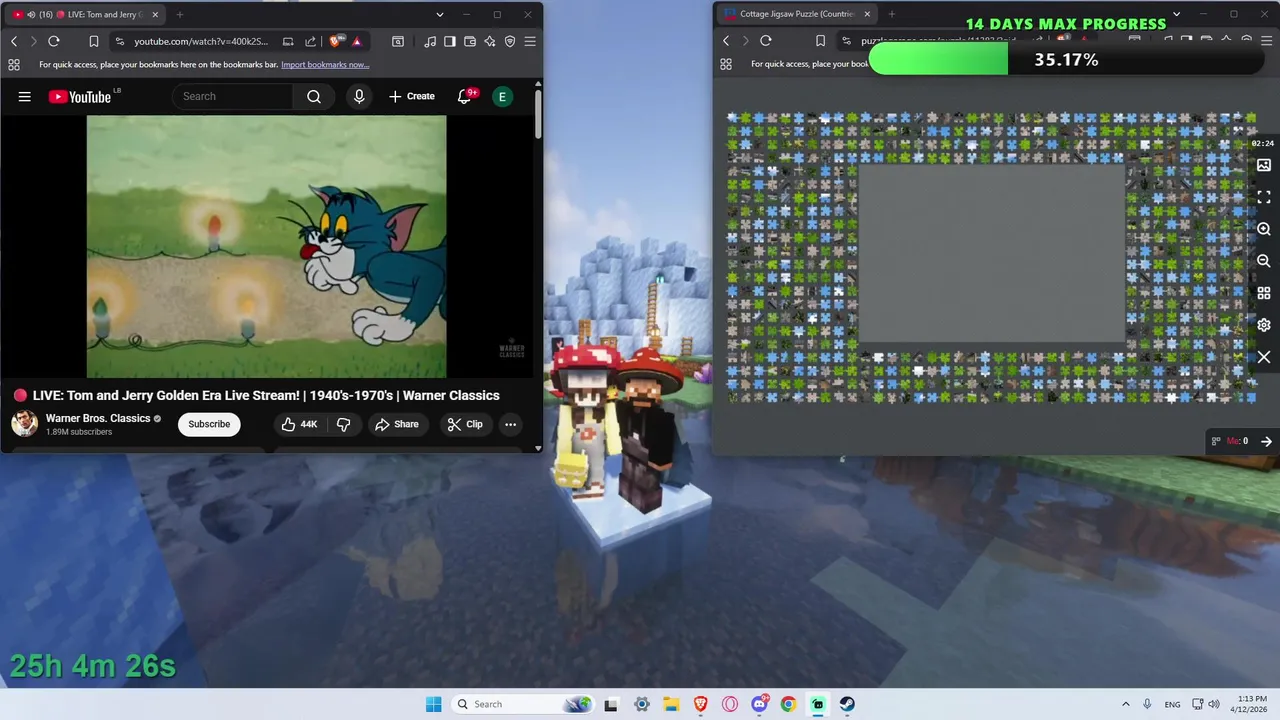Screen dimensions: 1280x720
Task: Zoom in on the puzzle
Action: pos(1264,229)
